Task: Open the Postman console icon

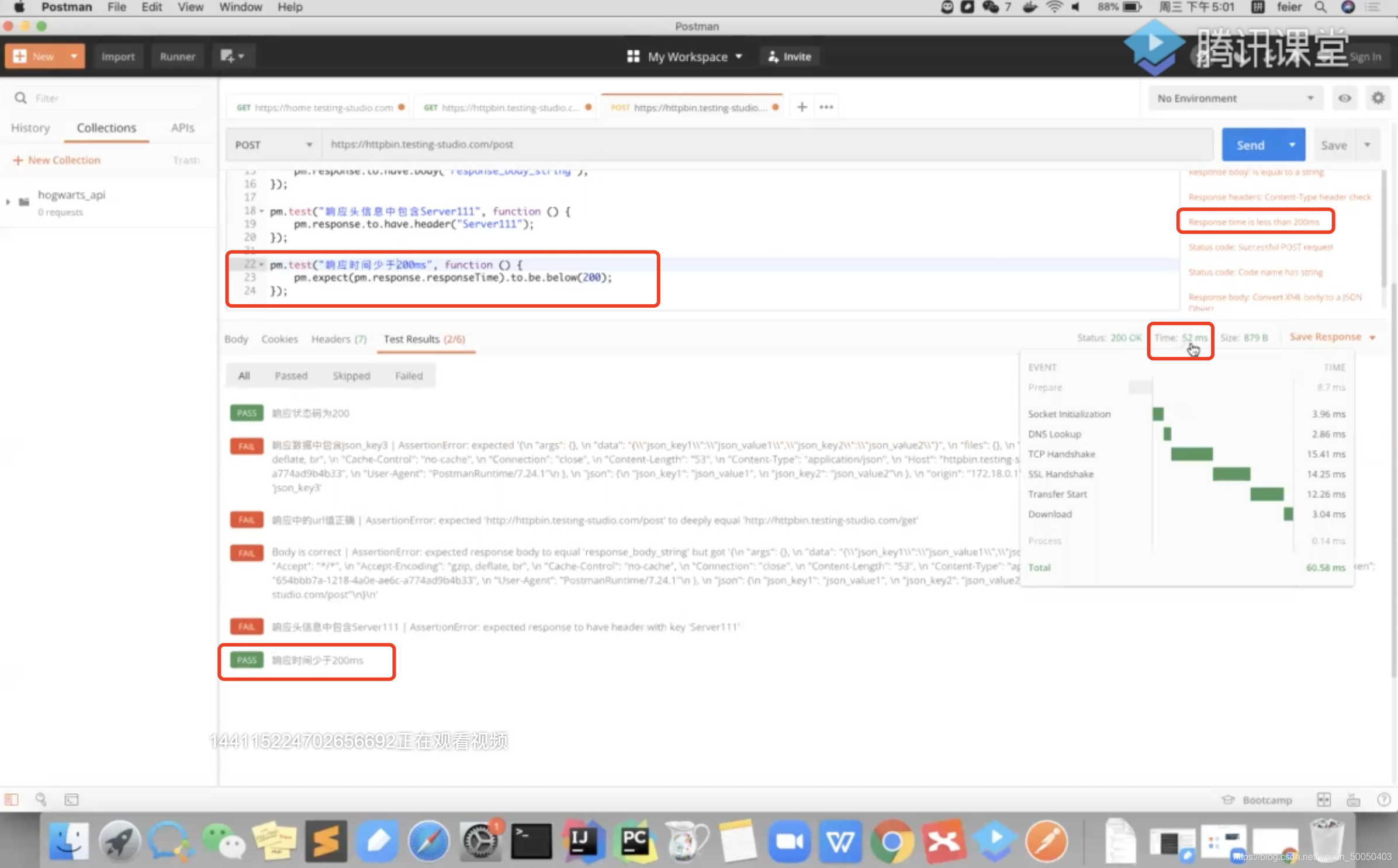Action: coord(71,799)
